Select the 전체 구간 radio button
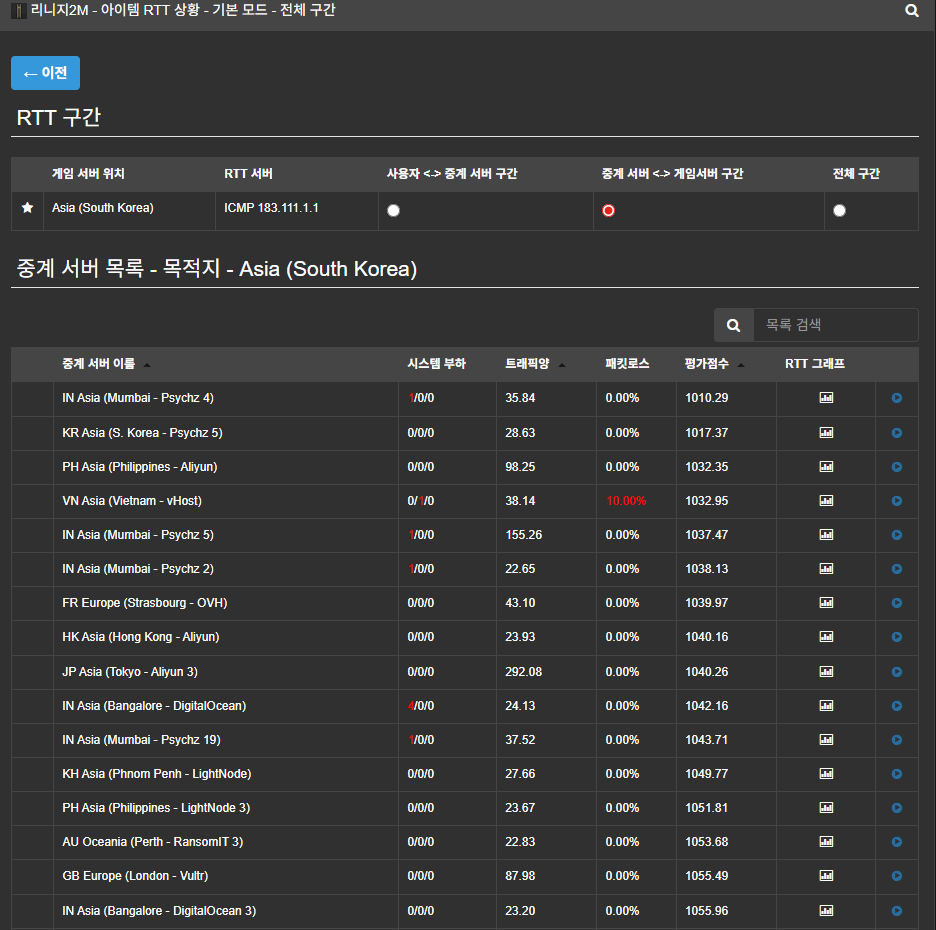This screenshot has height=930, width=936. (839, 211)
